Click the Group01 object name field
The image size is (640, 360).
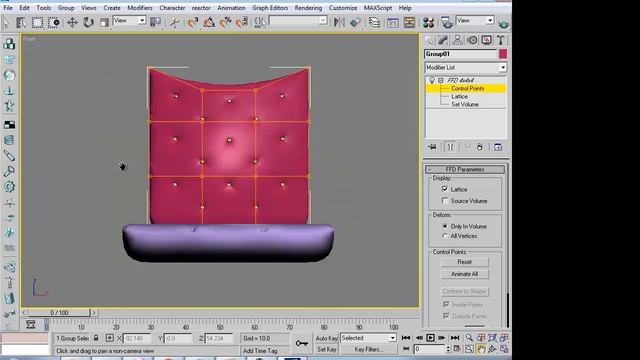click(x=460, y=54)
